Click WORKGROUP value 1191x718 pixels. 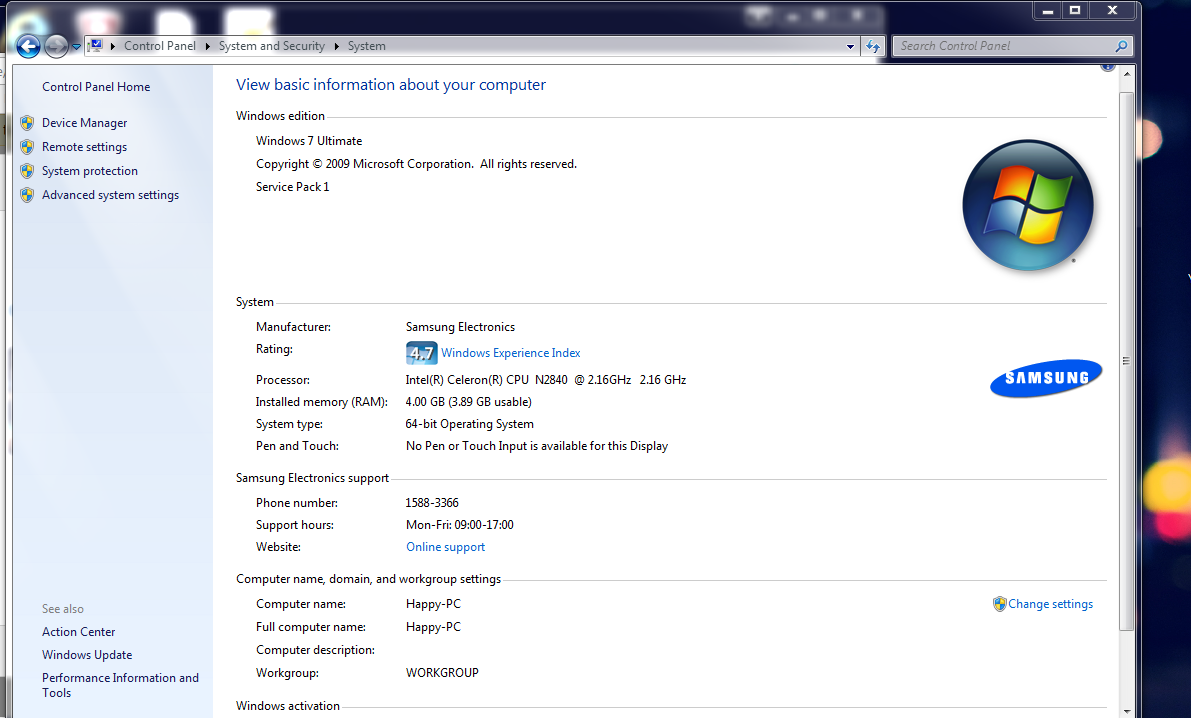[x=442, y=673]
